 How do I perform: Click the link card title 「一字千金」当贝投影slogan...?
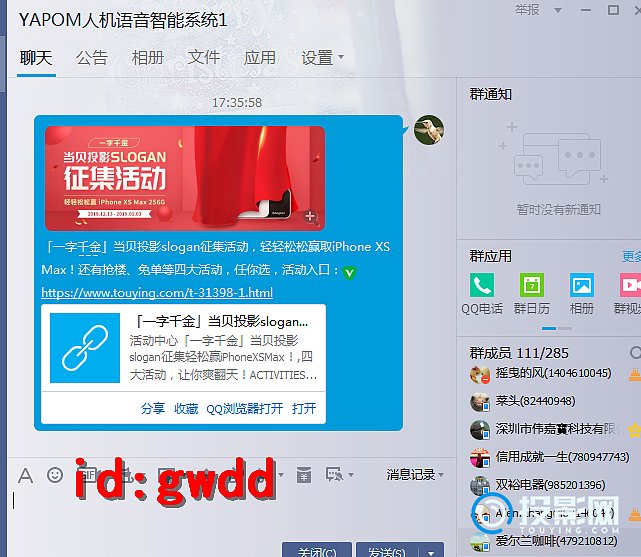tap(221, 322)
